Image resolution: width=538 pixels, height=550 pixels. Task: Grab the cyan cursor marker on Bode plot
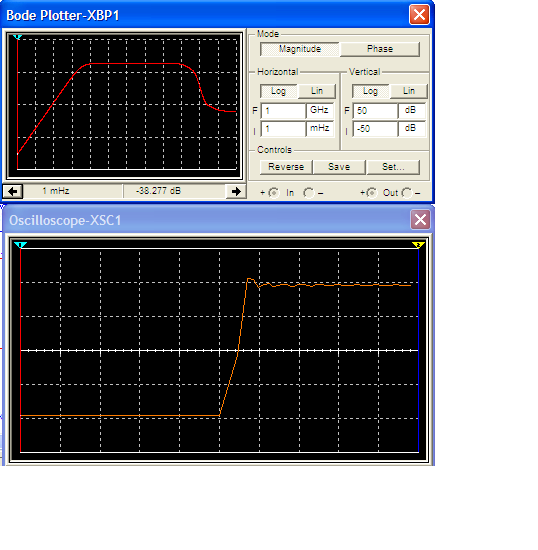click(17, 37)
